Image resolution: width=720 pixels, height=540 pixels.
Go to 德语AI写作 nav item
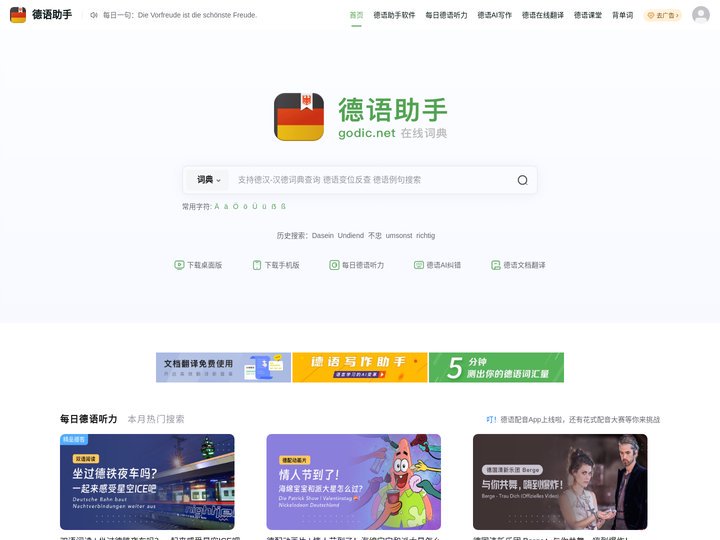[495, 15]
